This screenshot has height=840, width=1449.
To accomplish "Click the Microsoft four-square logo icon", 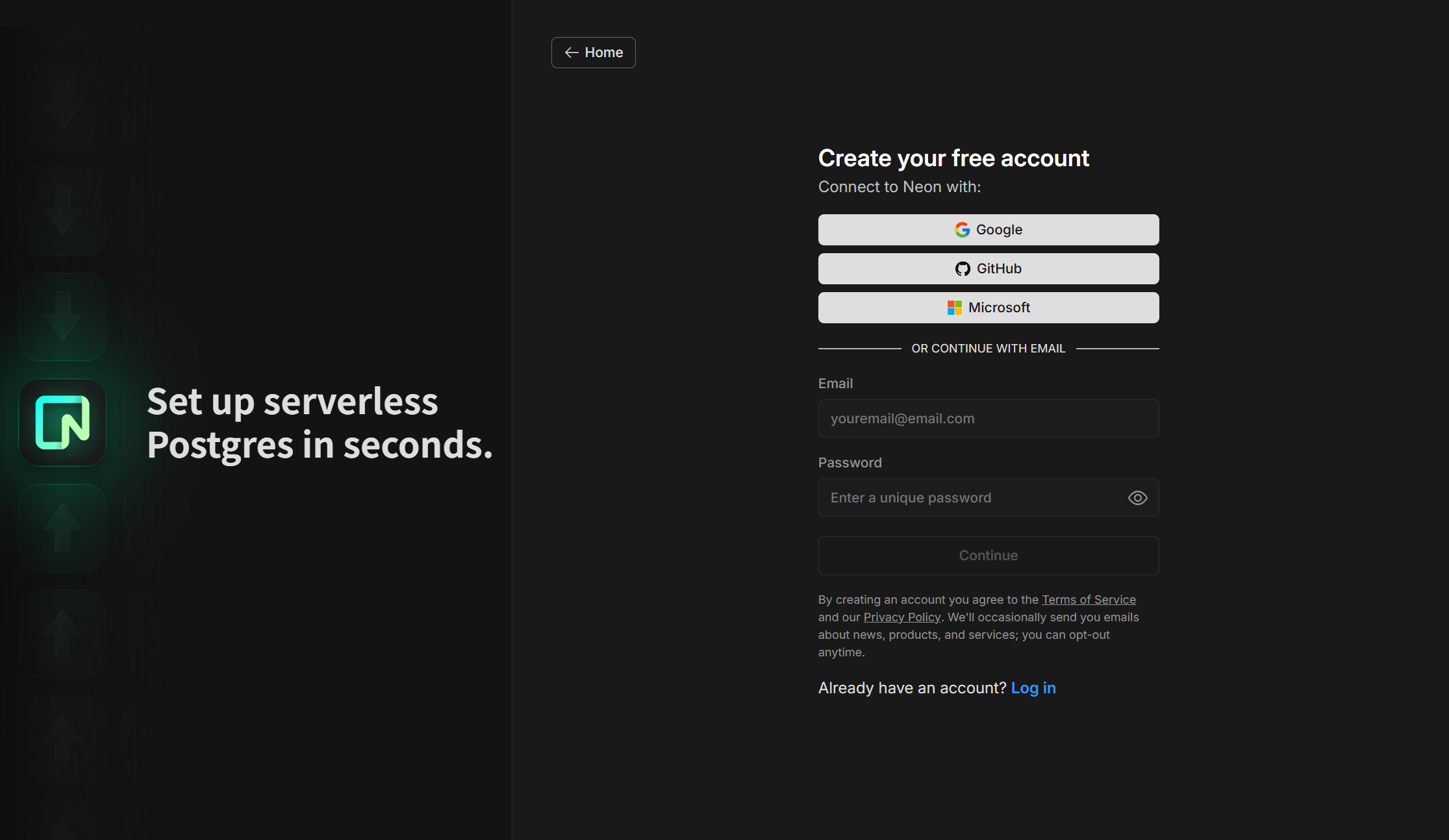I will click(954, 308).
